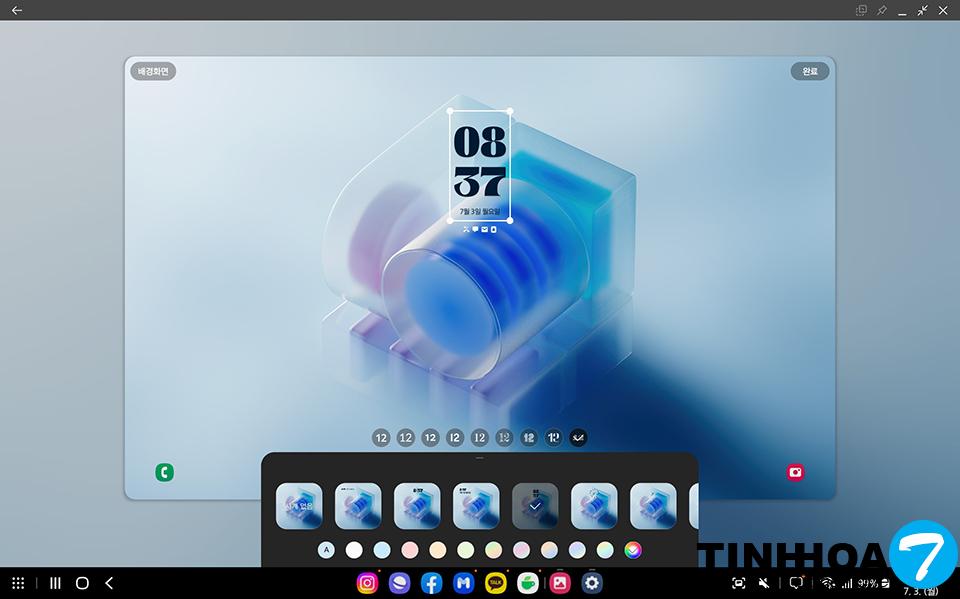Select the first clock font style
960x599 pixels.
coord(381,437)
